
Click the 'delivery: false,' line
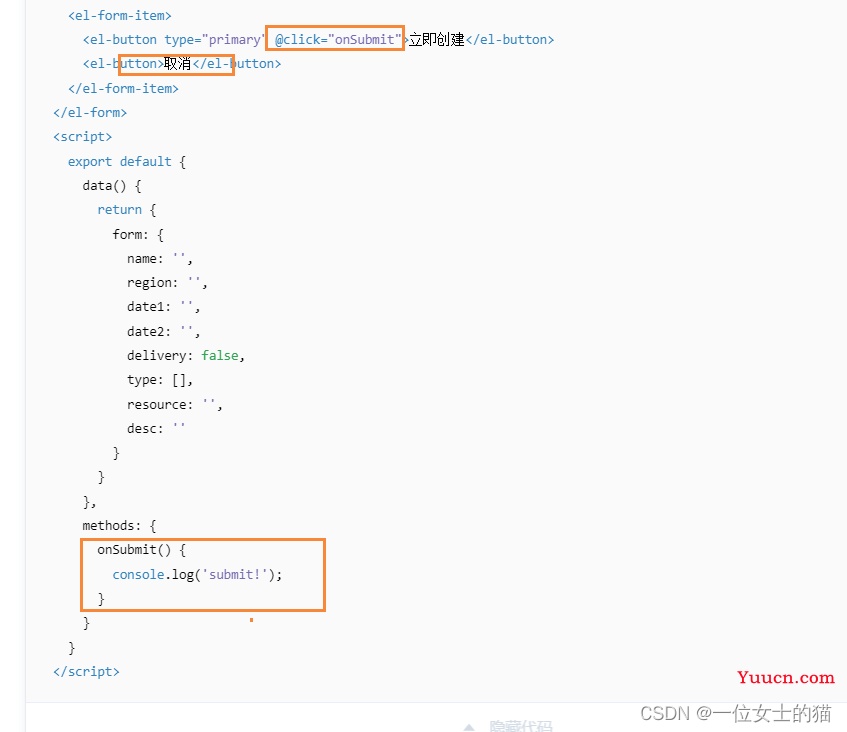coord(186,355)
